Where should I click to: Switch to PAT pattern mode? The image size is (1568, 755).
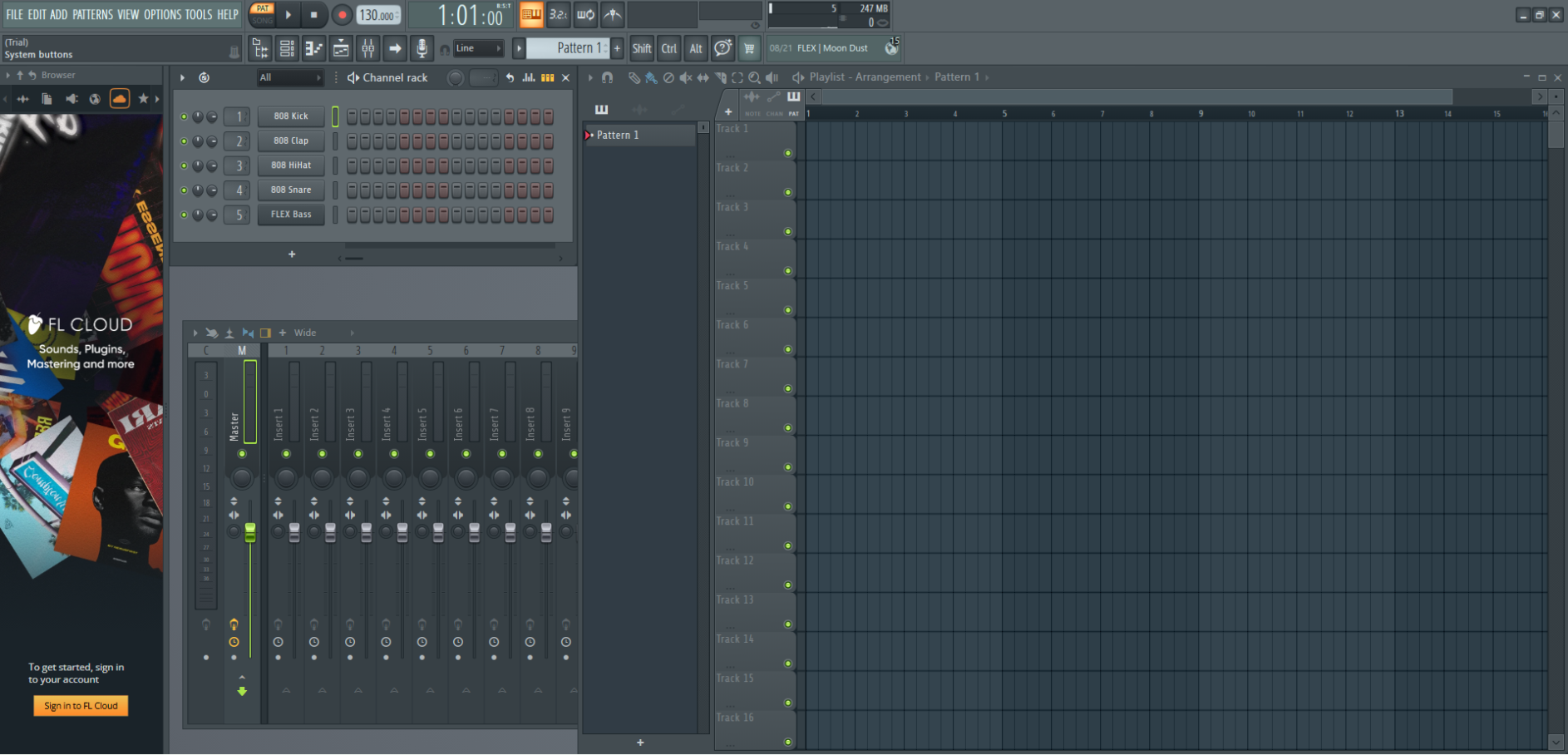click(263, 8)
